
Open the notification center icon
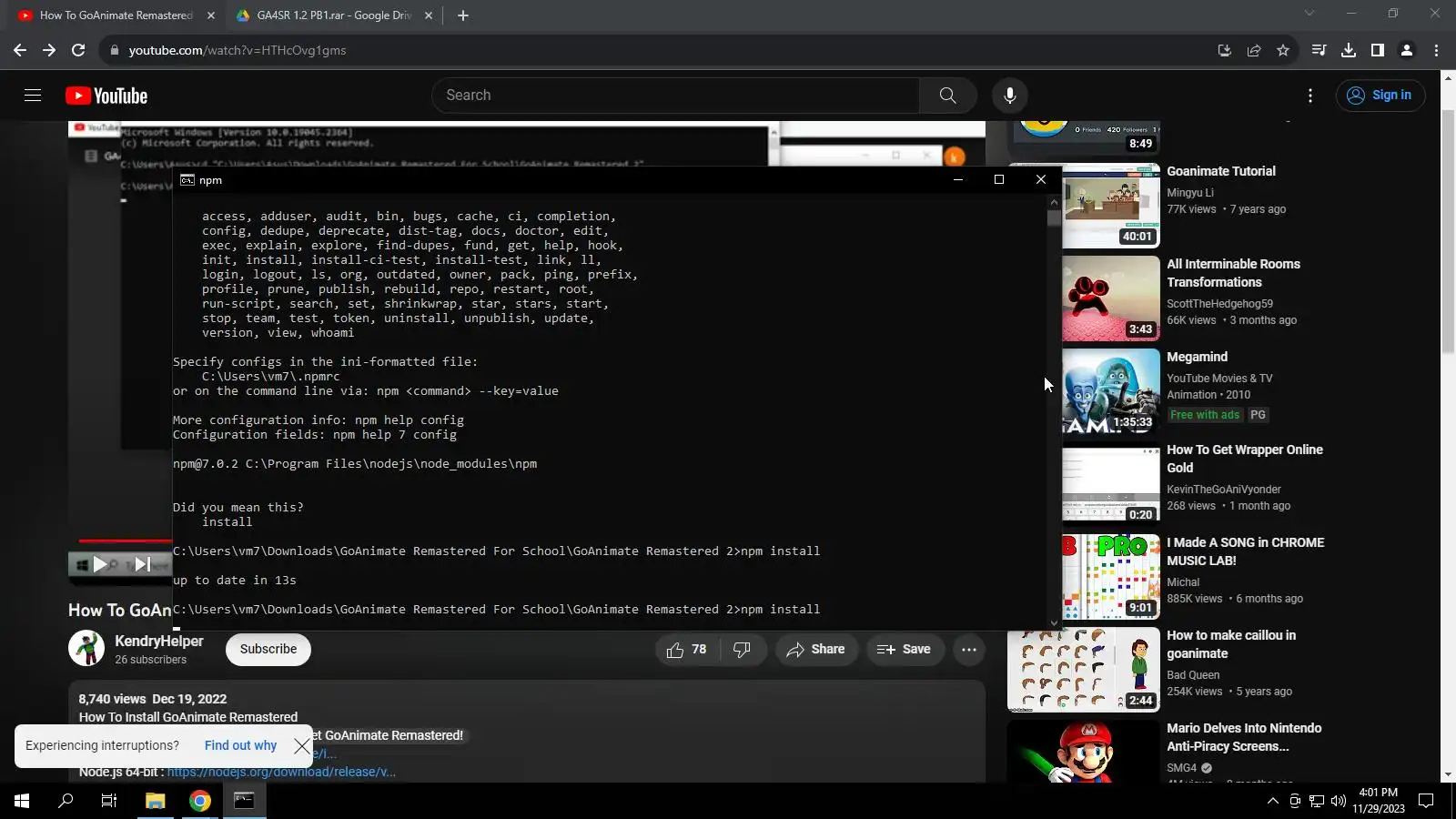tap(1427, 801)
